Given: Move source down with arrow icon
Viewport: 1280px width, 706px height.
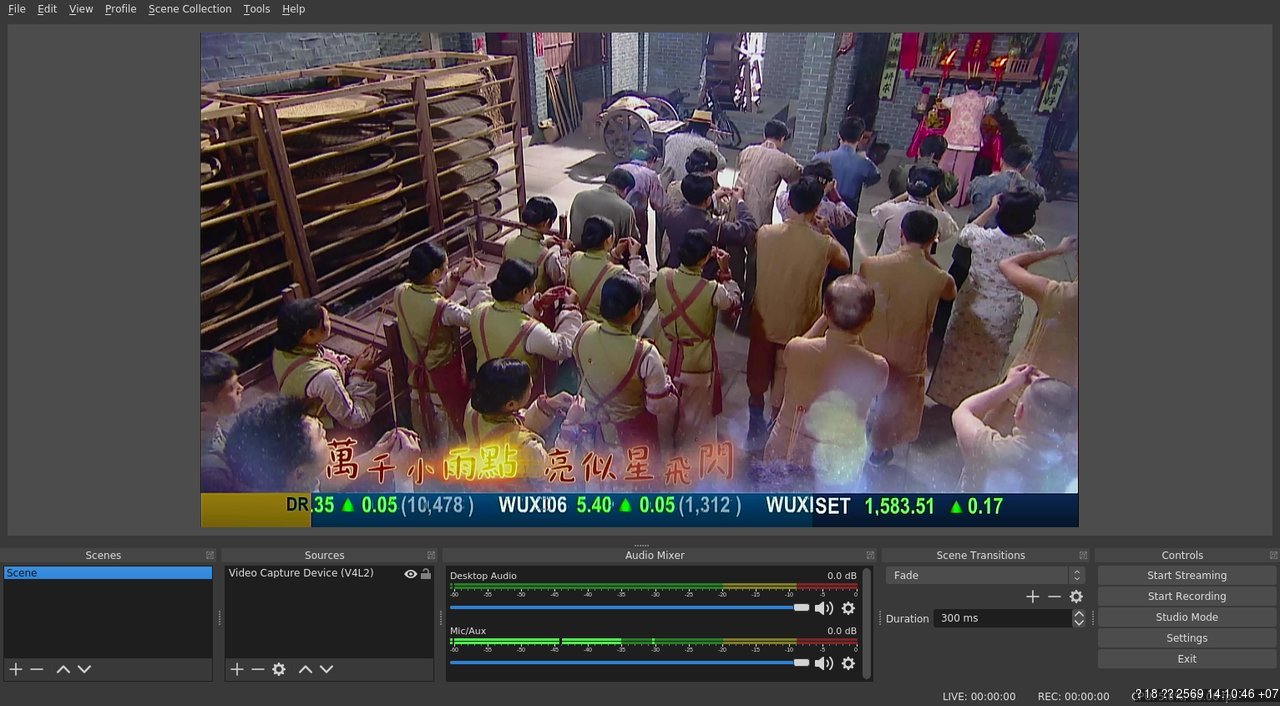Looking at the screenshot, I should point(326,669).
